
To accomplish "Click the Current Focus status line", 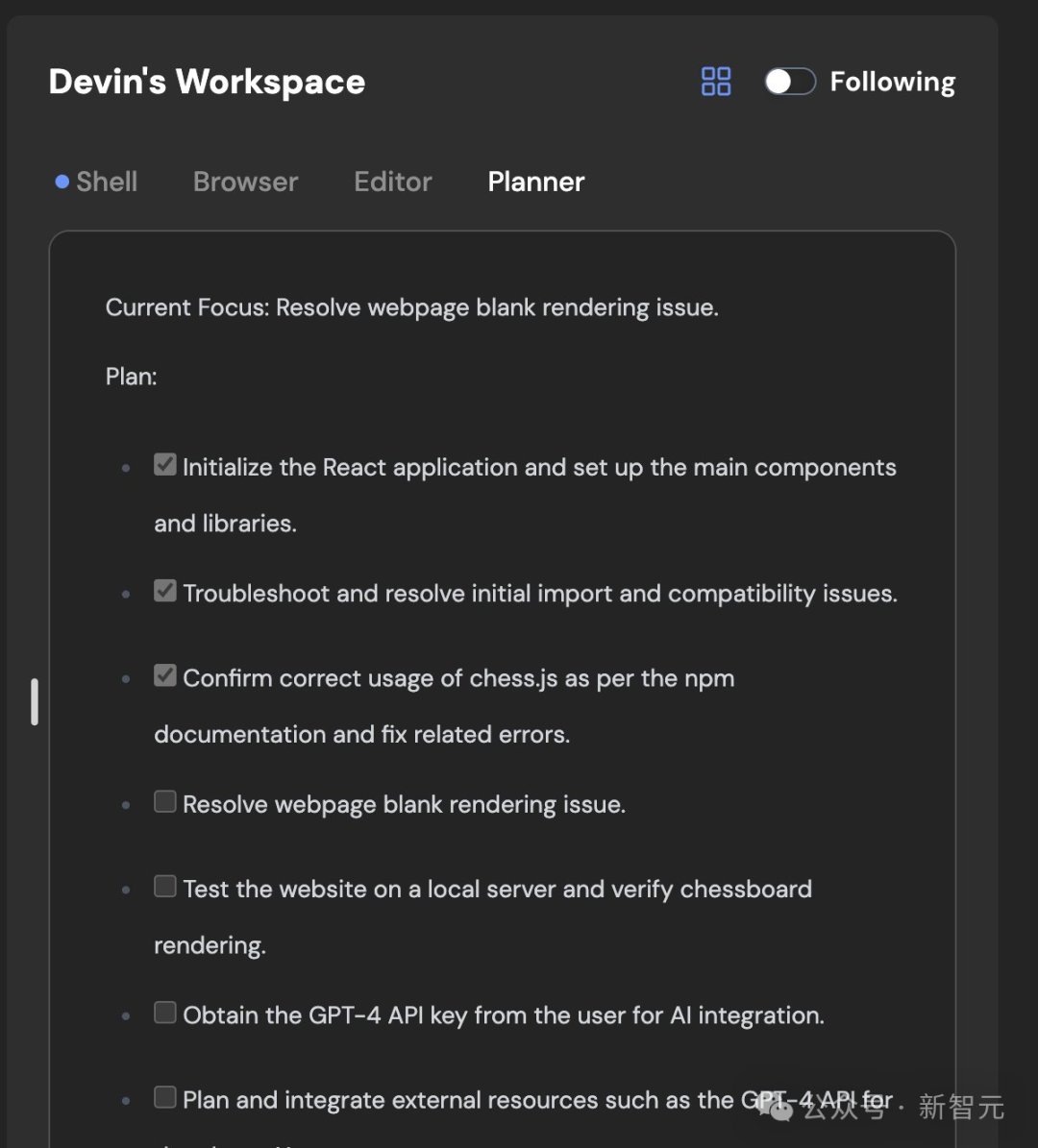I will pos(411,307).
